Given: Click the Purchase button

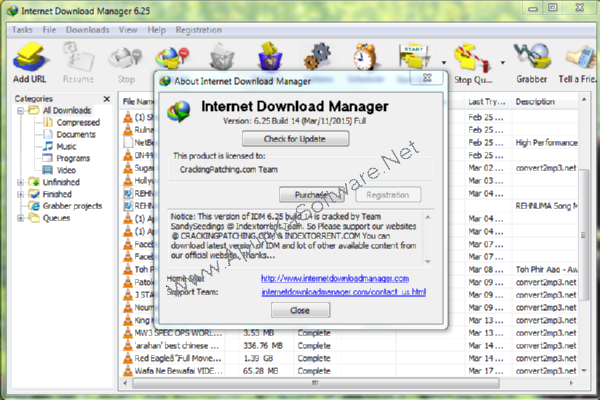Looking at the screenshot, I should tap(311, 195).
